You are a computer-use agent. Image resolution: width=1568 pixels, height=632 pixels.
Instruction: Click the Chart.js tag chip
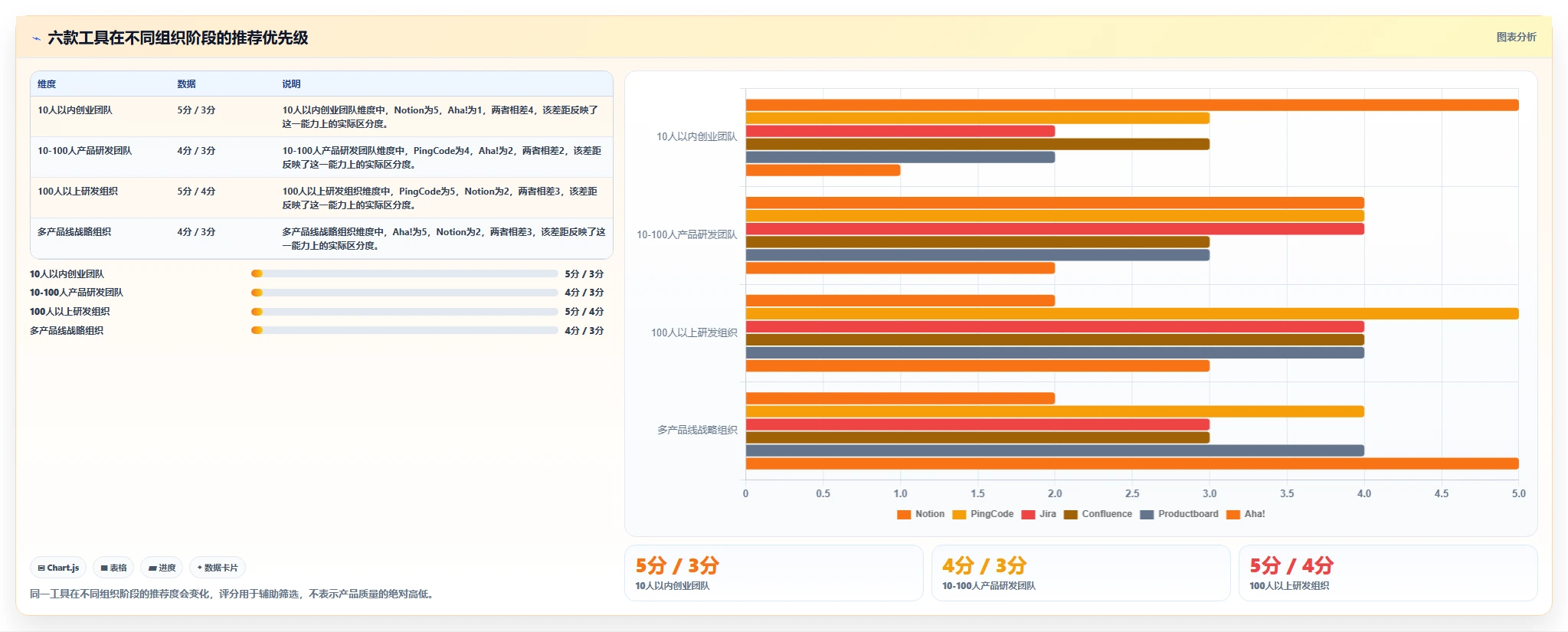pyautogui.click(x=58, y=568)
